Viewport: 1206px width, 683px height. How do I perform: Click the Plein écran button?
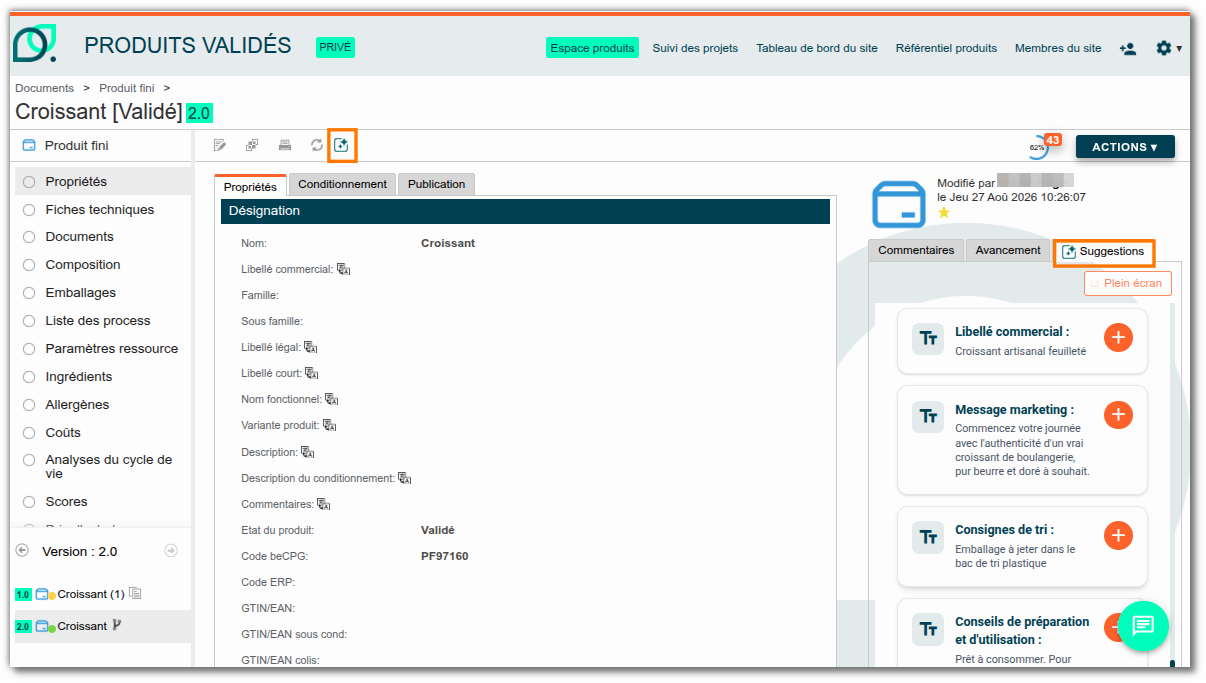click(1127, 283)
